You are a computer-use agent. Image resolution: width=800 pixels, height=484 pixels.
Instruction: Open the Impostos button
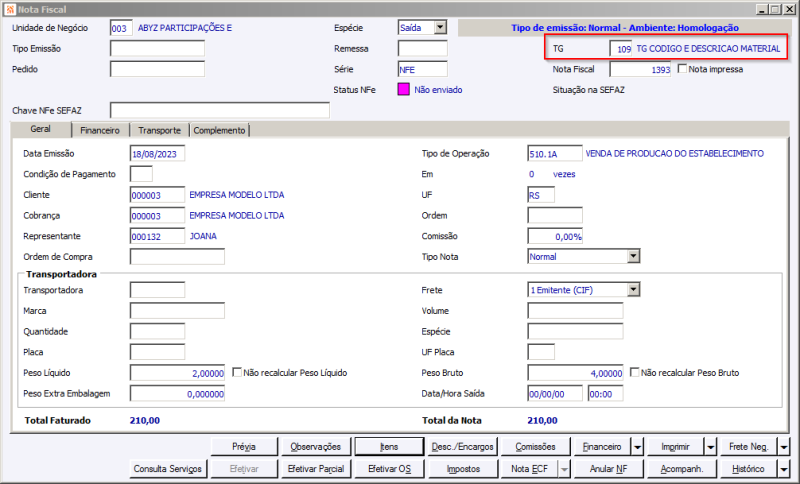463,469
